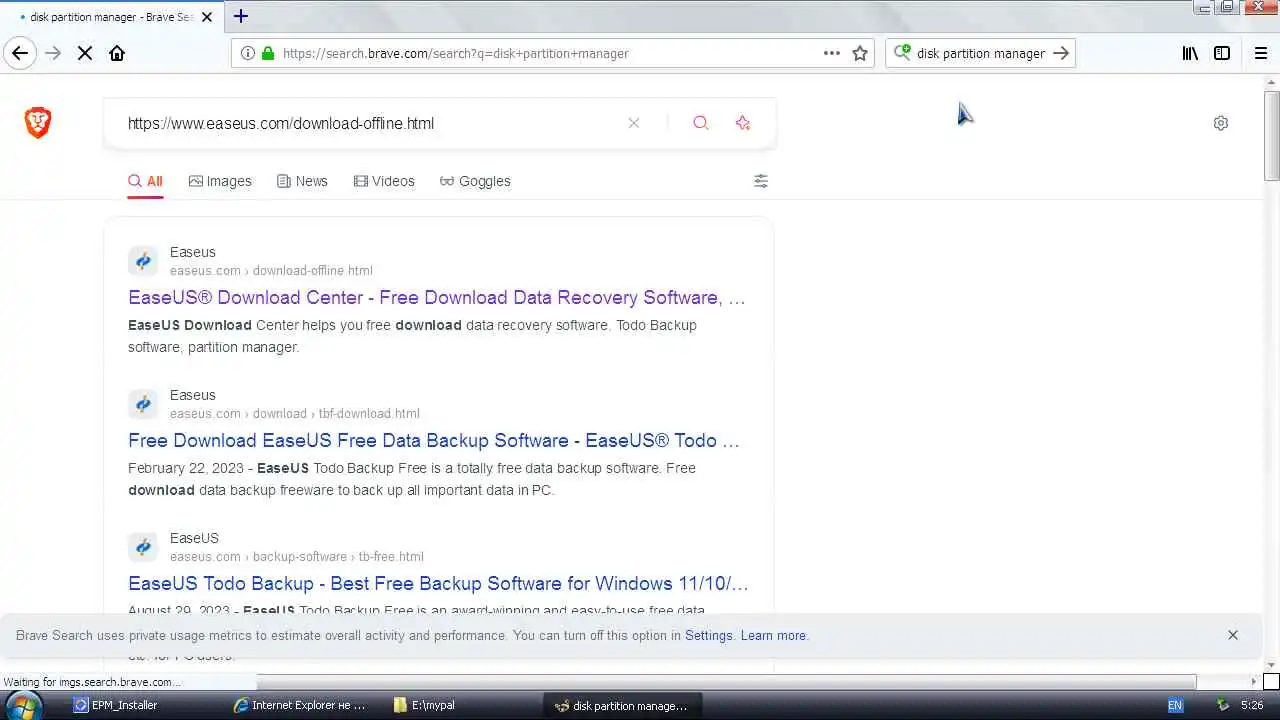Click the 'Easeus' site name of first result
This screenshot has height=720, width=1280.
(193, 252)
